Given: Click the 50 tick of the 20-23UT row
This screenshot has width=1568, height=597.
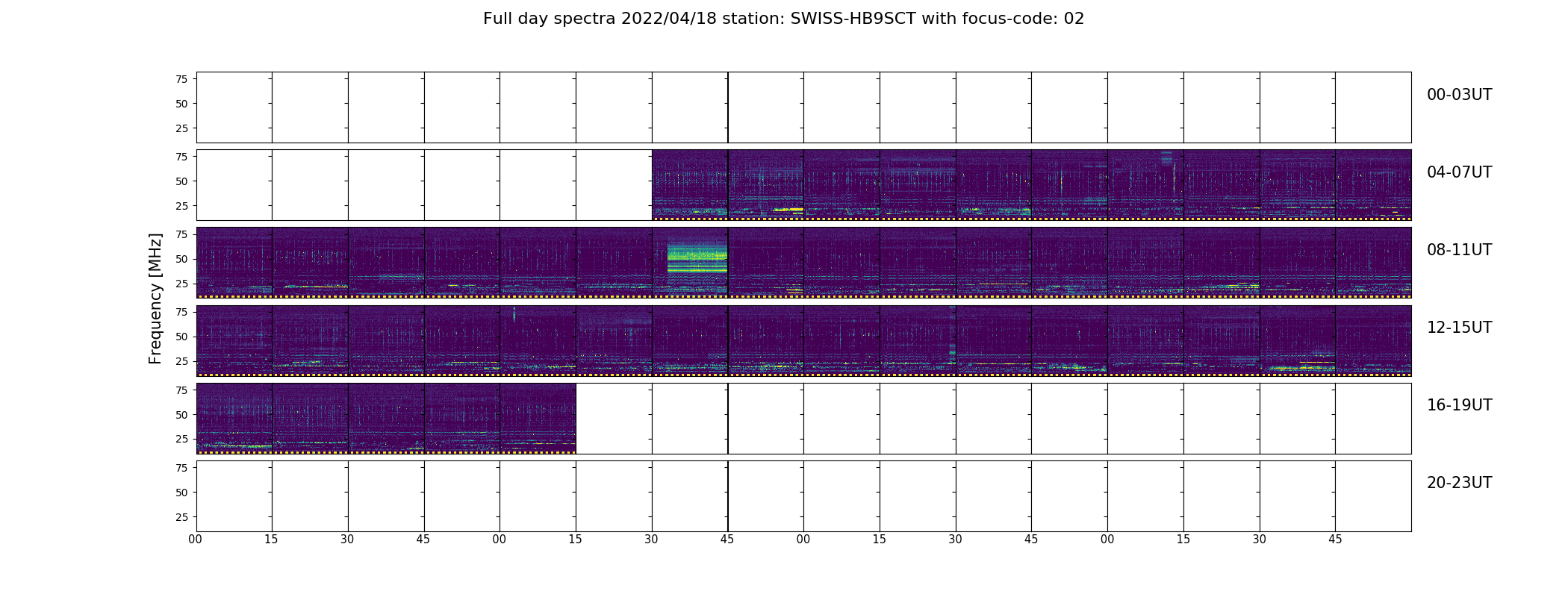Looking at the screenshot, I should (x=181, y=493).
